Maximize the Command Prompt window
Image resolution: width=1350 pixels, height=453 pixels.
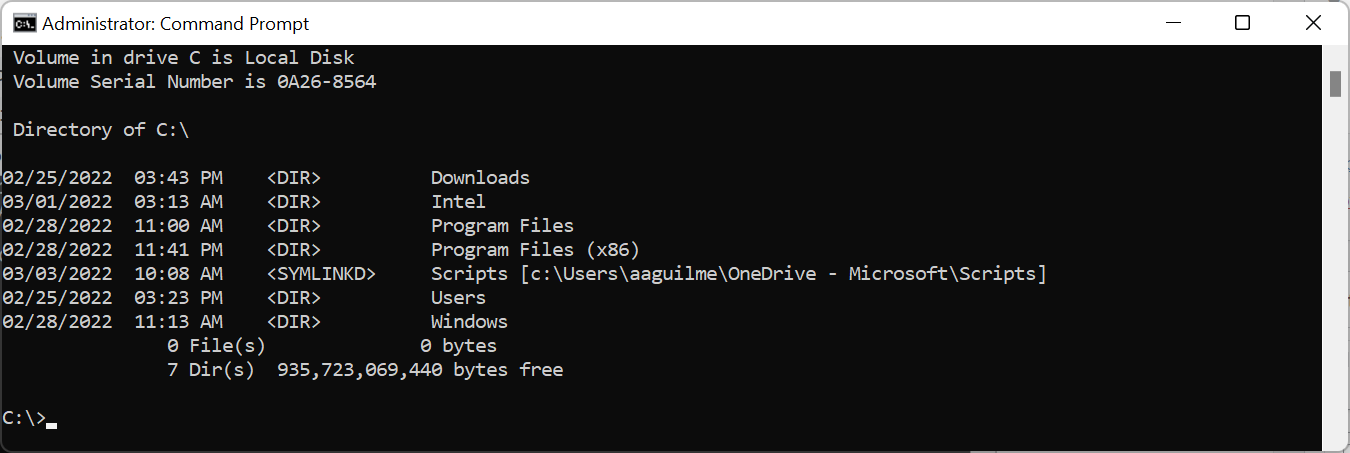(x=1242, y=23)
